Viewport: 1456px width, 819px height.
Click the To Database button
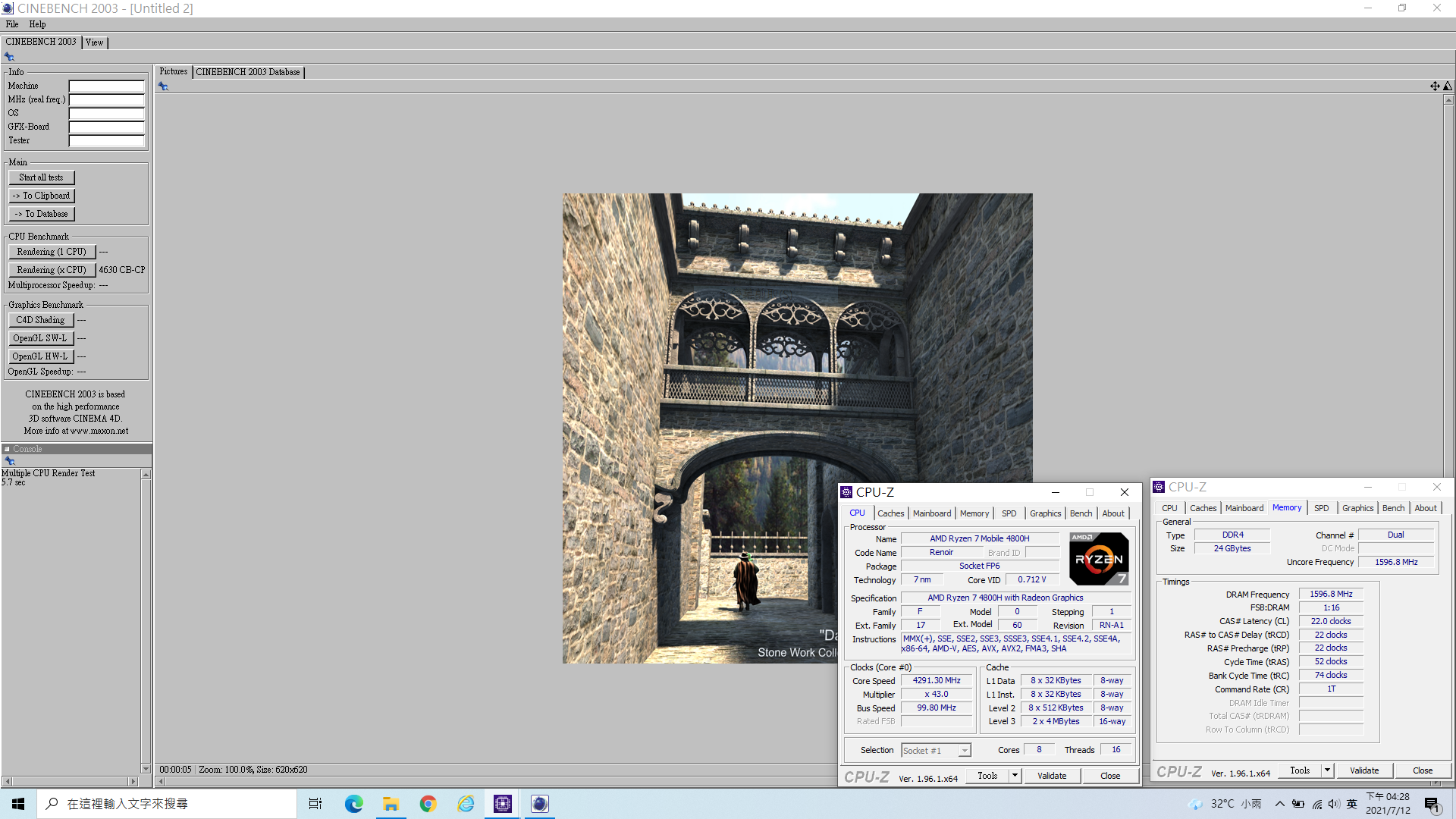41,214
